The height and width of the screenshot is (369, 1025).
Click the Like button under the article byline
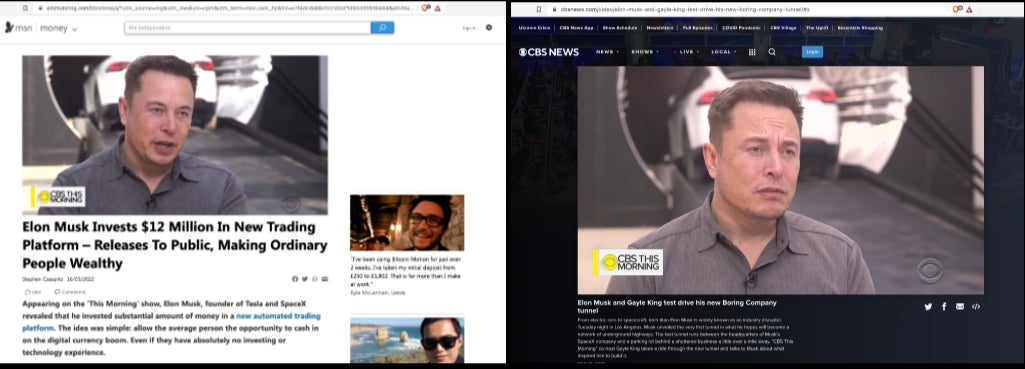point(33,292)
